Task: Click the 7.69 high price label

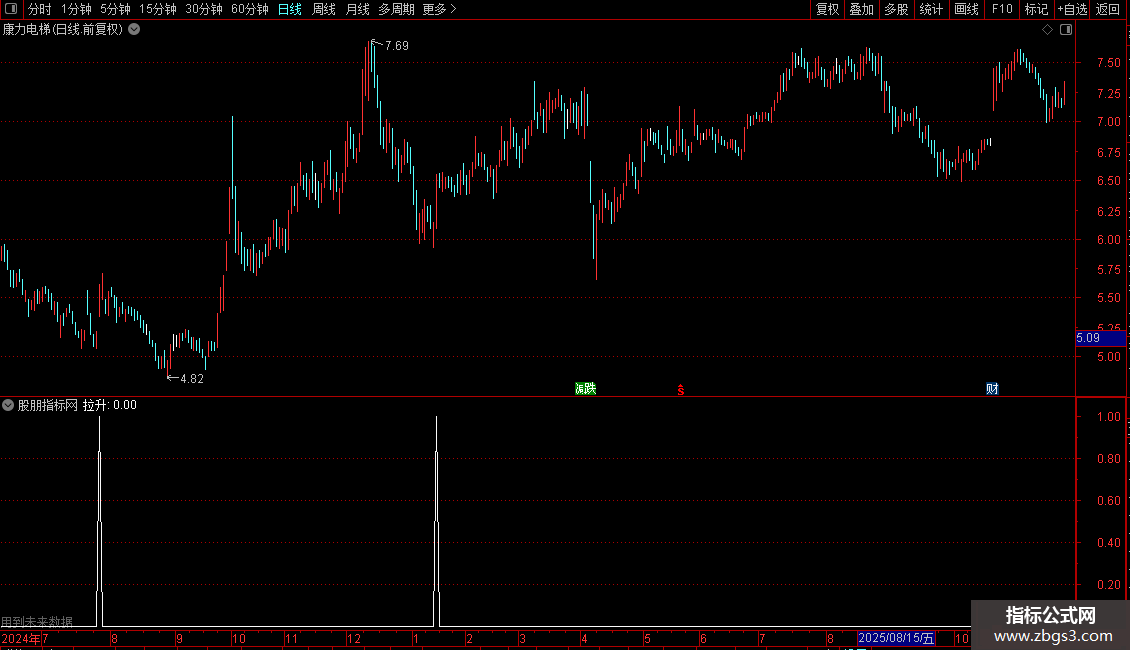Action: tap(396, 45)
